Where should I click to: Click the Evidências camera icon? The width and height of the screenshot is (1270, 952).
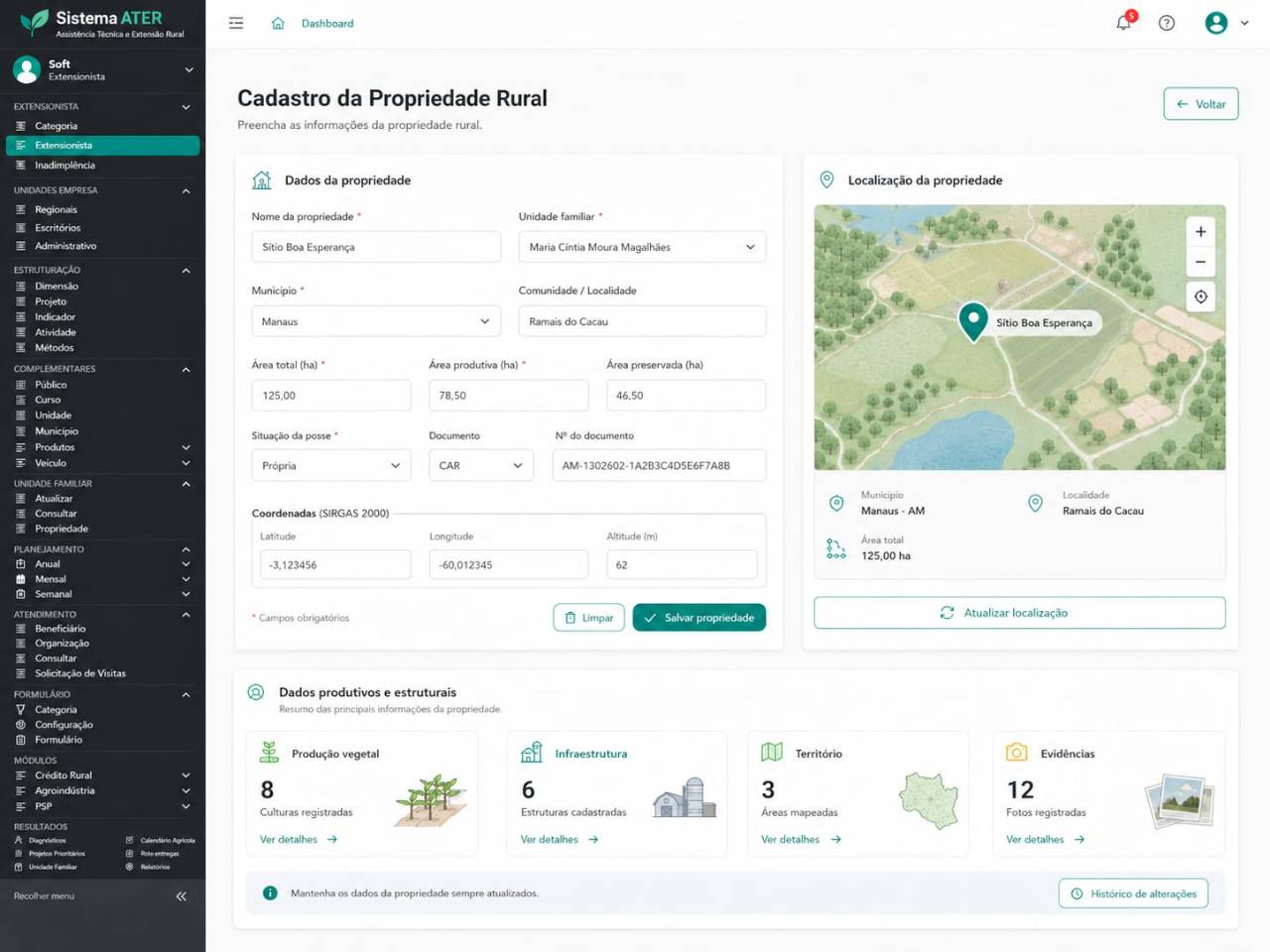pos(1017,753)
